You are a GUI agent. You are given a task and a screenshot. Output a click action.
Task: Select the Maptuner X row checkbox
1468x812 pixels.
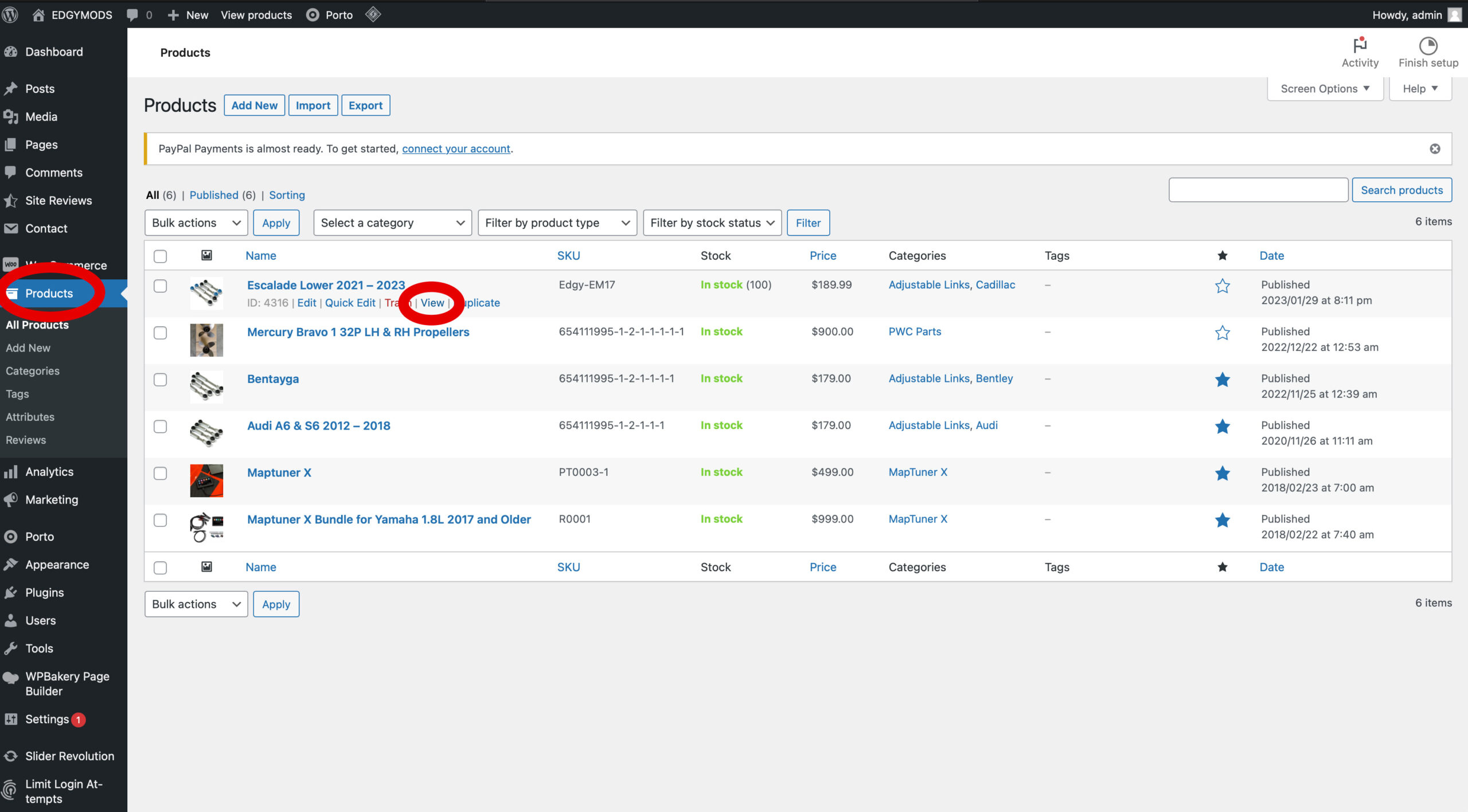point(161,474)
